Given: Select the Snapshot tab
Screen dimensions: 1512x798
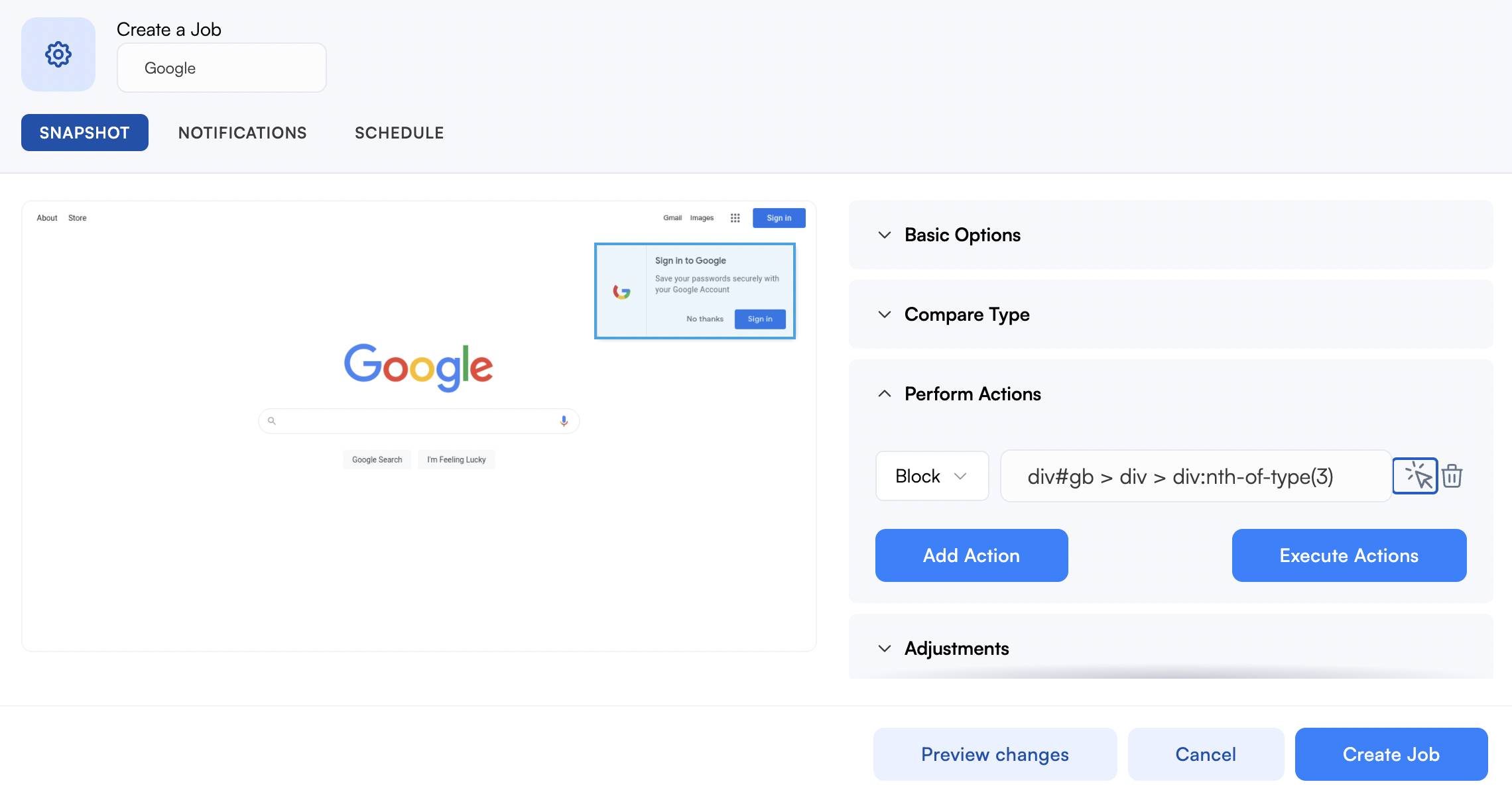Looking at the screenshot, I should (x=85, y=133).
